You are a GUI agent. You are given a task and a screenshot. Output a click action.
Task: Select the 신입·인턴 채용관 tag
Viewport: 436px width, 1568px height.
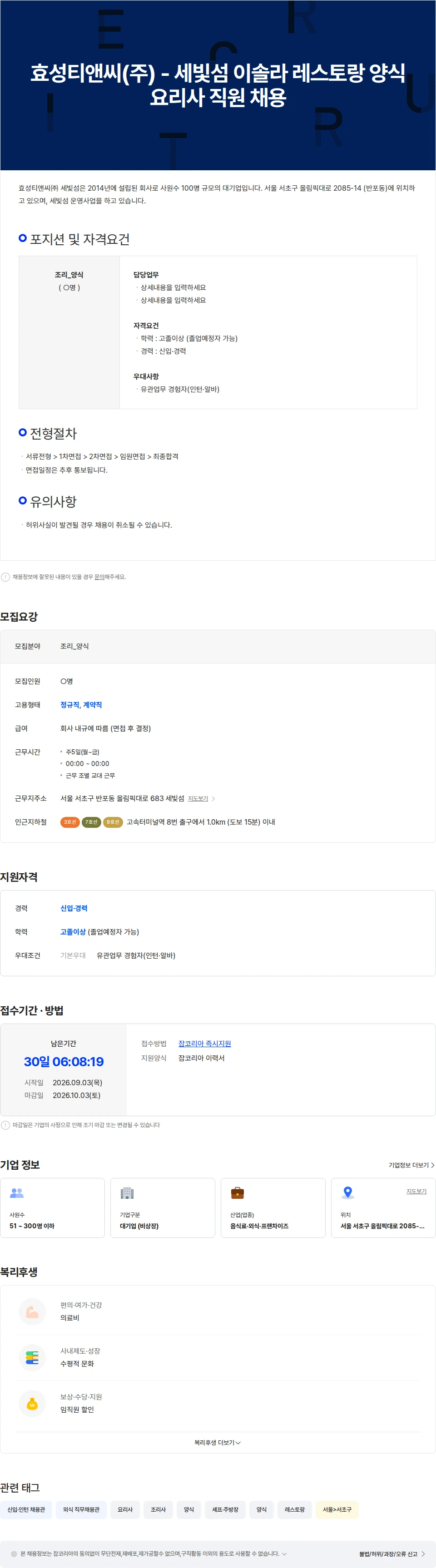point(26,1509)
